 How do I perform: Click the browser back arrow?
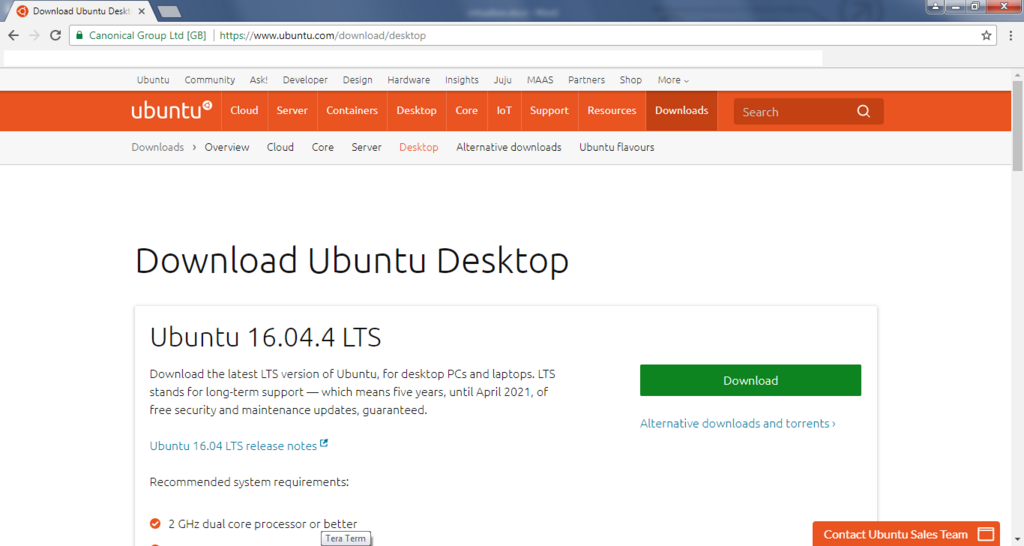pyautogui.click(x=14, y=35)
